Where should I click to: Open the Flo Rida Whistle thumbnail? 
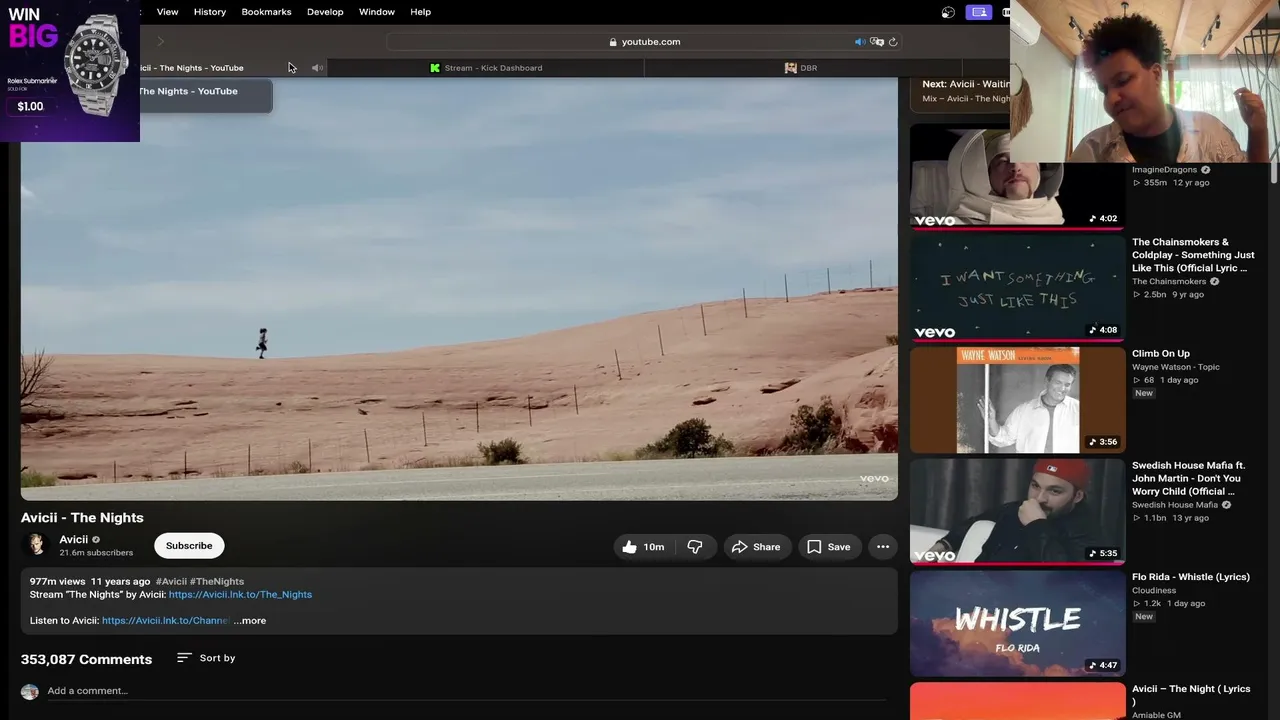[x=1017, y=624]
